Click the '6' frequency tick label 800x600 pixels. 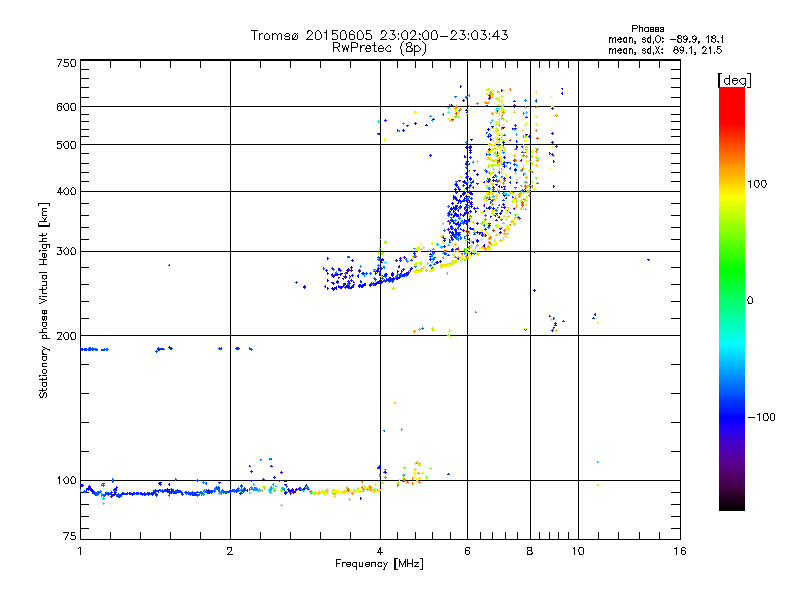(x=467, y=551)
